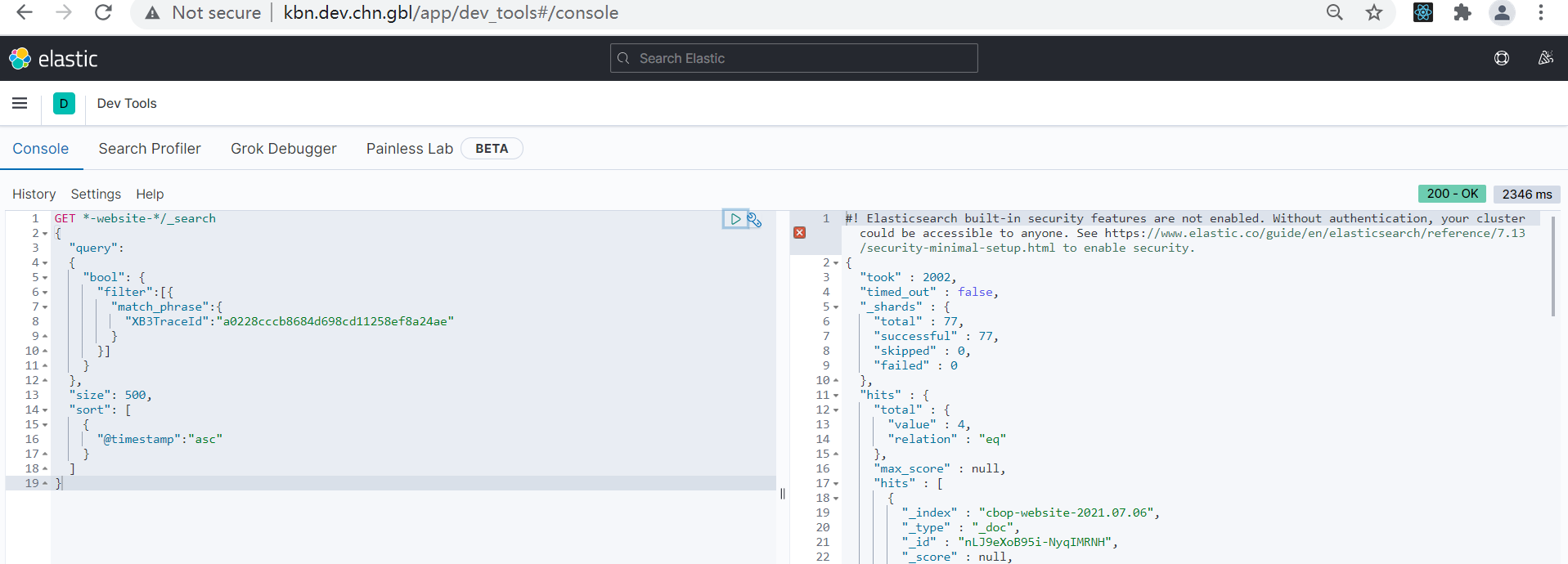Open the Help menu item
1568x564 pixels.
coord(150,195)
